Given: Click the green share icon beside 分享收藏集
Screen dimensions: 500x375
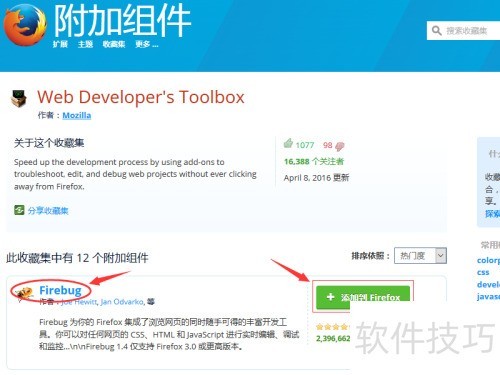Looking at the screenshot, I should pos(19,210).
